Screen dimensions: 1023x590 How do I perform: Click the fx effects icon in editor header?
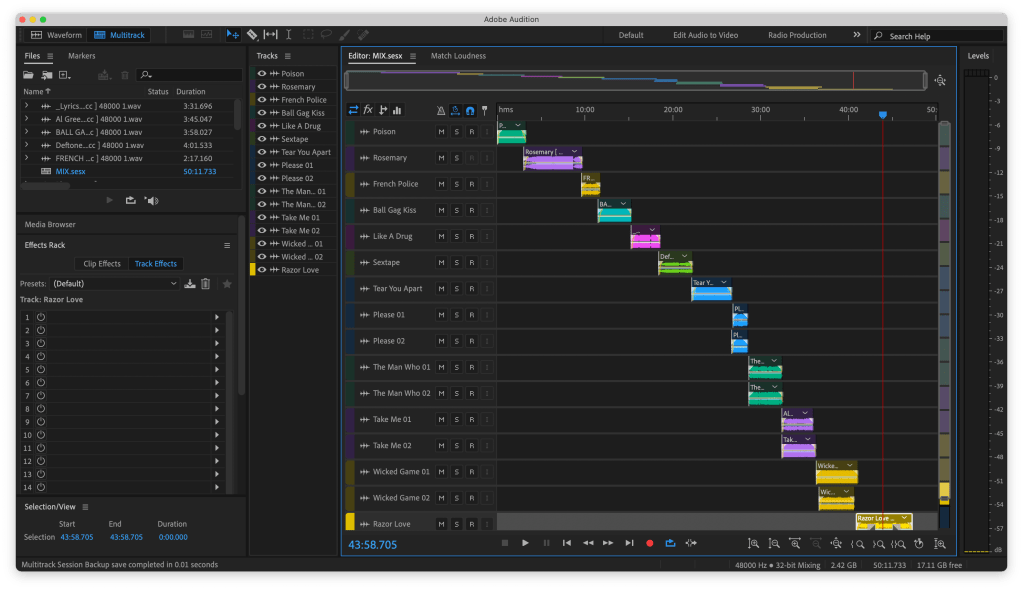(x=368, y=110)
